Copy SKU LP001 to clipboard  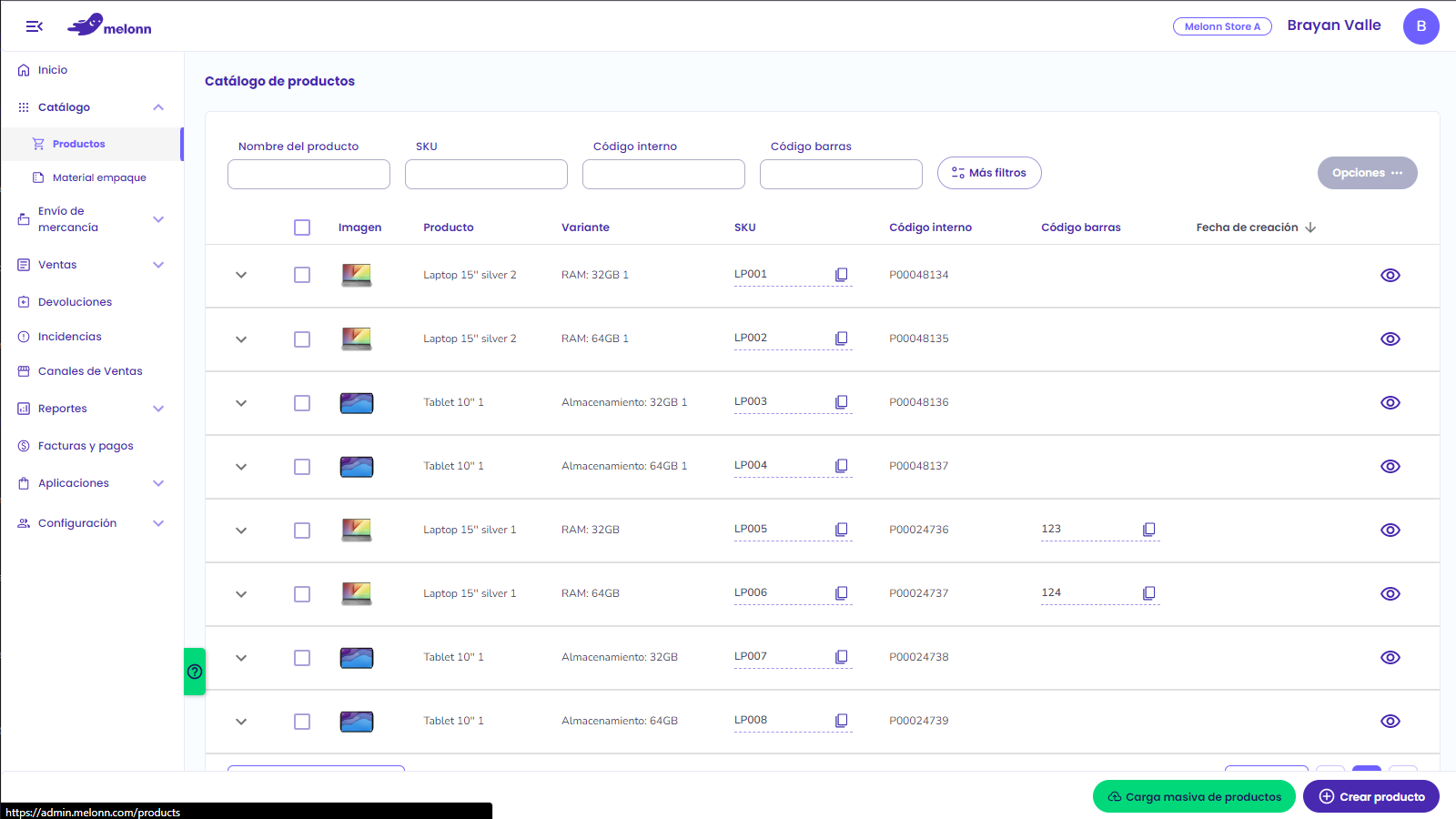[842, 275]
